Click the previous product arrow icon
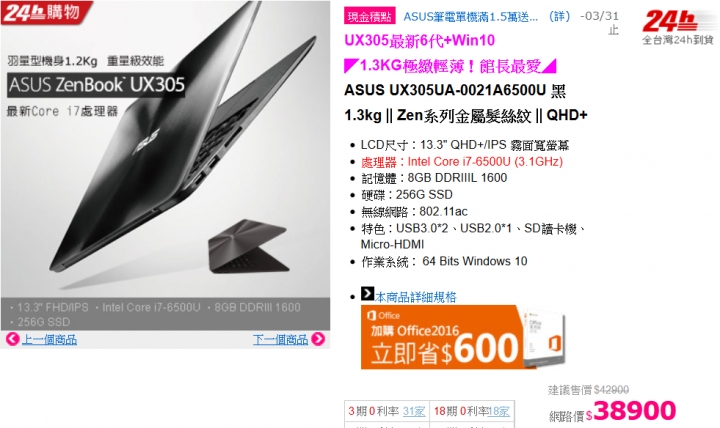This screenshot has width=720, height=428. 12,339
